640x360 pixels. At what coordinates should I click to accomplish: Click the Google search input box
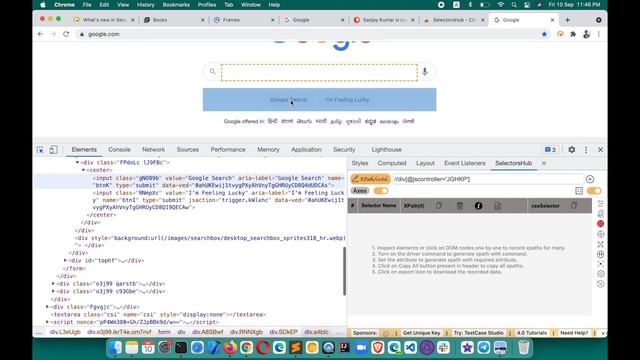tap(319, 72)
